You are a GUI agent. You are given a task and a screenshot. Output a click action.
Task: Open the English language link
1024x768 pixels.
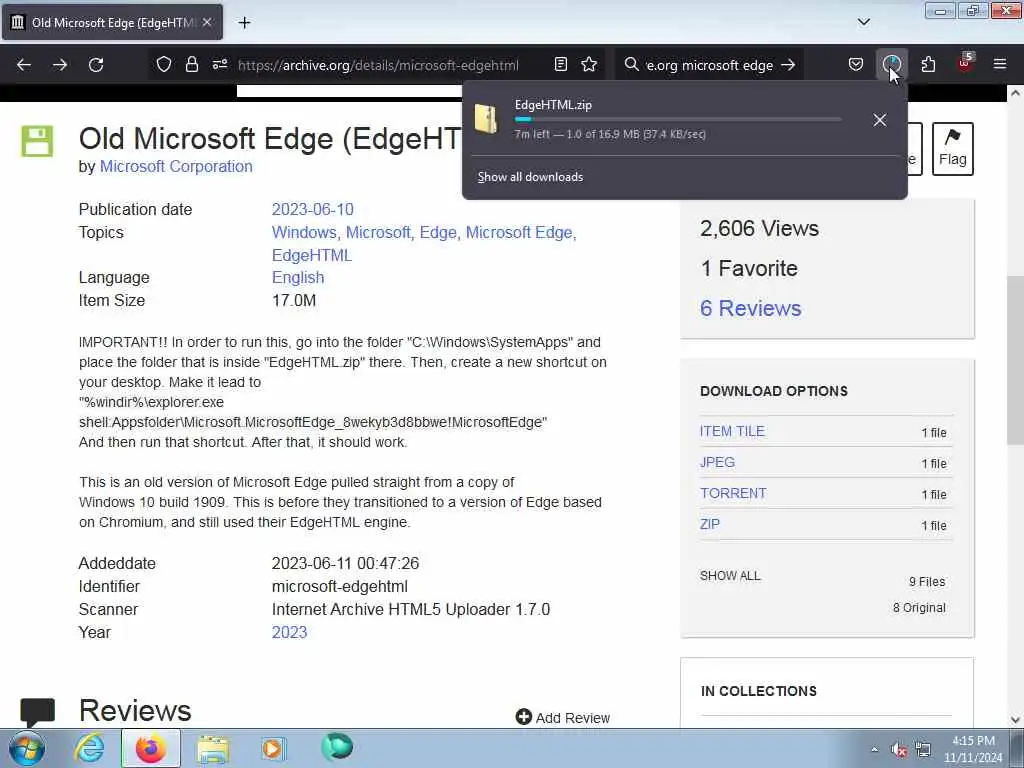pyautogui.click(x=298, y=278)
